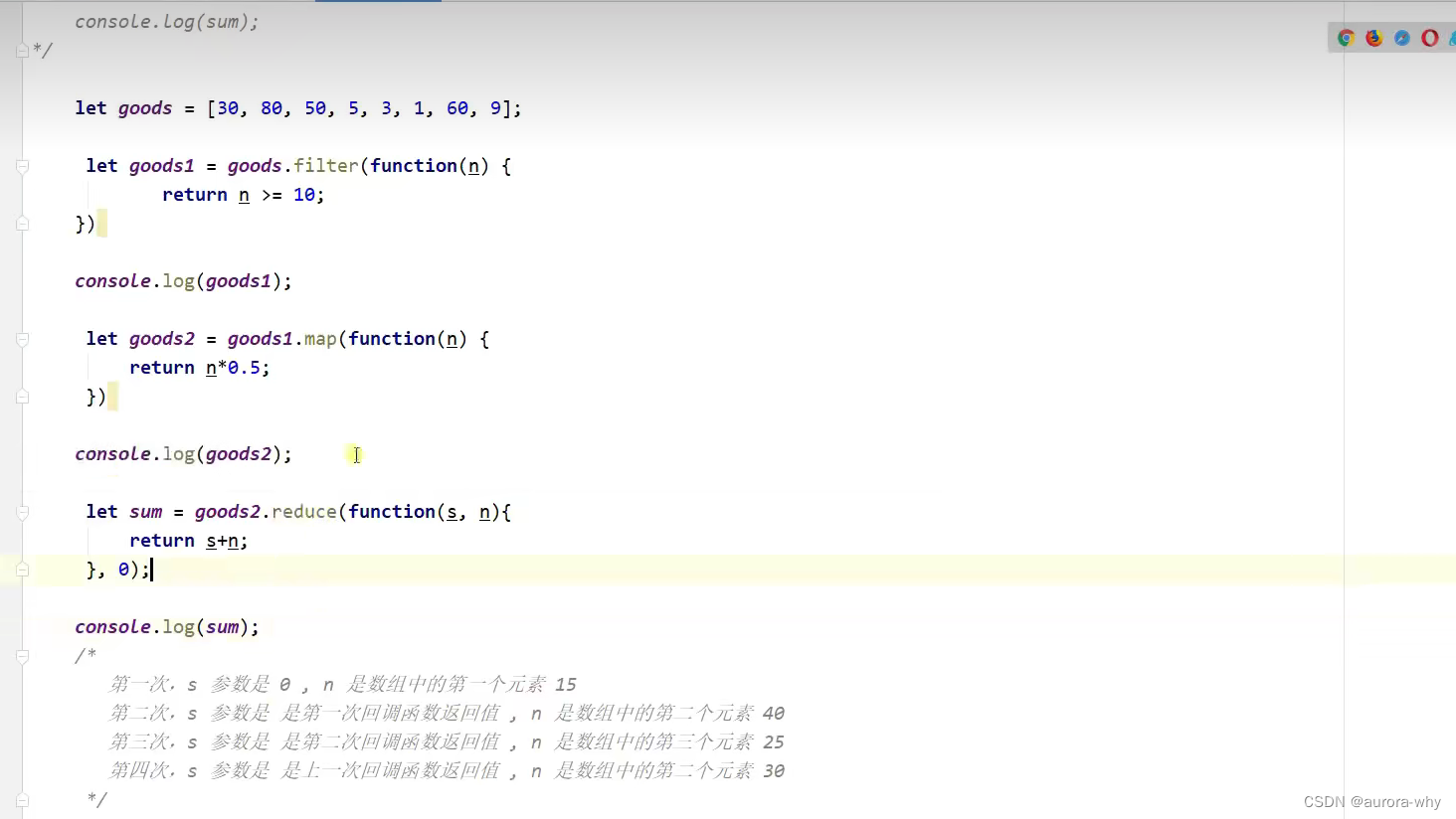Click the 'reduce' method name
The width and height of the screenshot is (1456, 819).
[304, 512]
